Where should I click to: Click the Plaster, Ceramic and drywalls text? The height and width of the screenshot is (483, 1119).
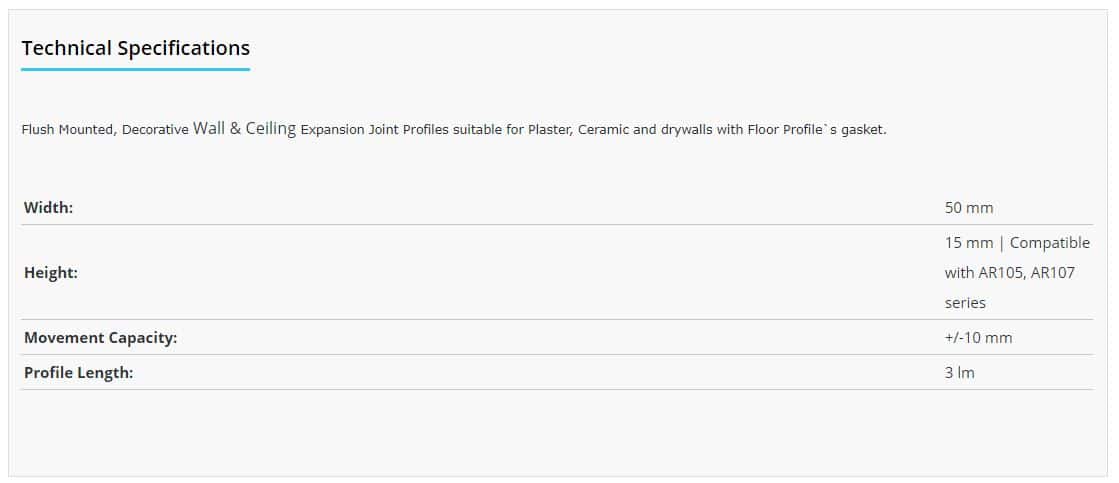pos(620,131)
